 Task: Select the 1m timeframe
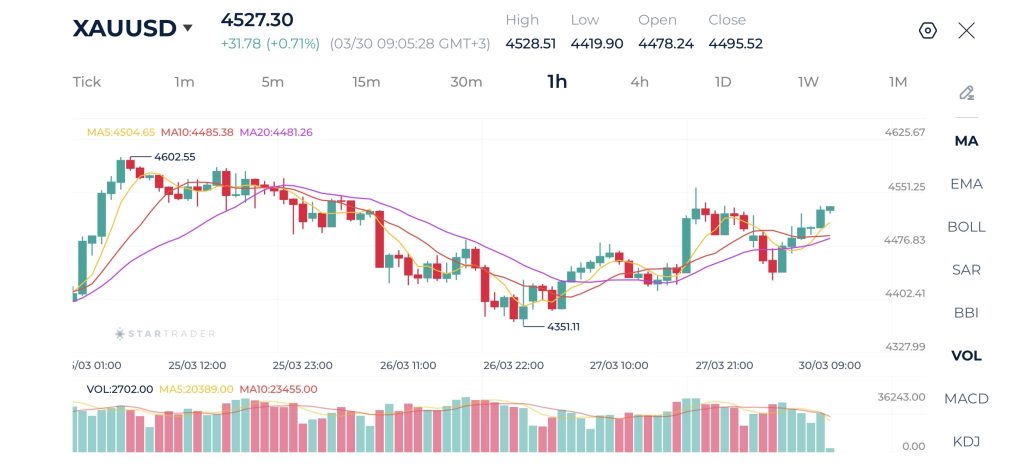[184, 82]
